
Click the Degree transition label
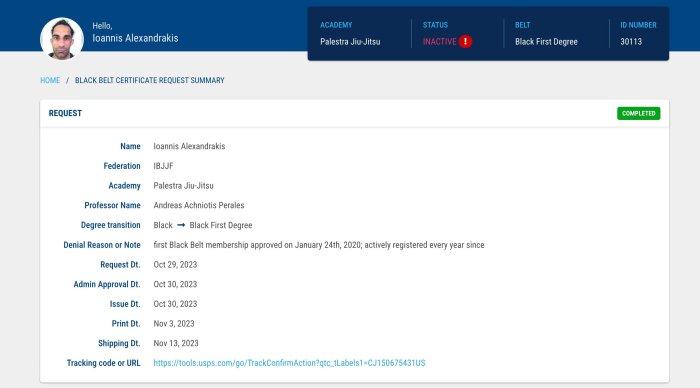click(111, 225)
